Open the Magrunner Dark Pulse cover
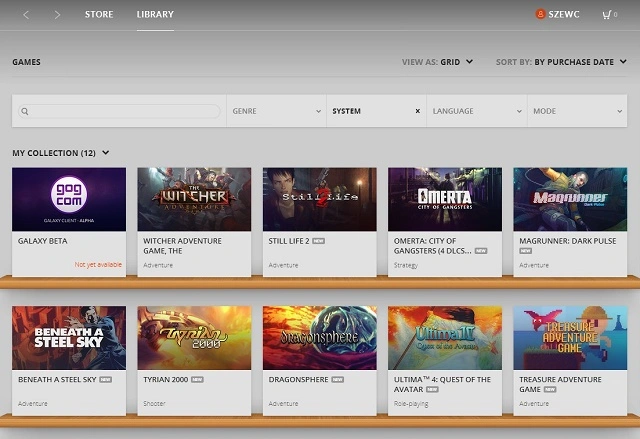The width and height of the screenshot is (640, 439). click(x=570, y=199)
